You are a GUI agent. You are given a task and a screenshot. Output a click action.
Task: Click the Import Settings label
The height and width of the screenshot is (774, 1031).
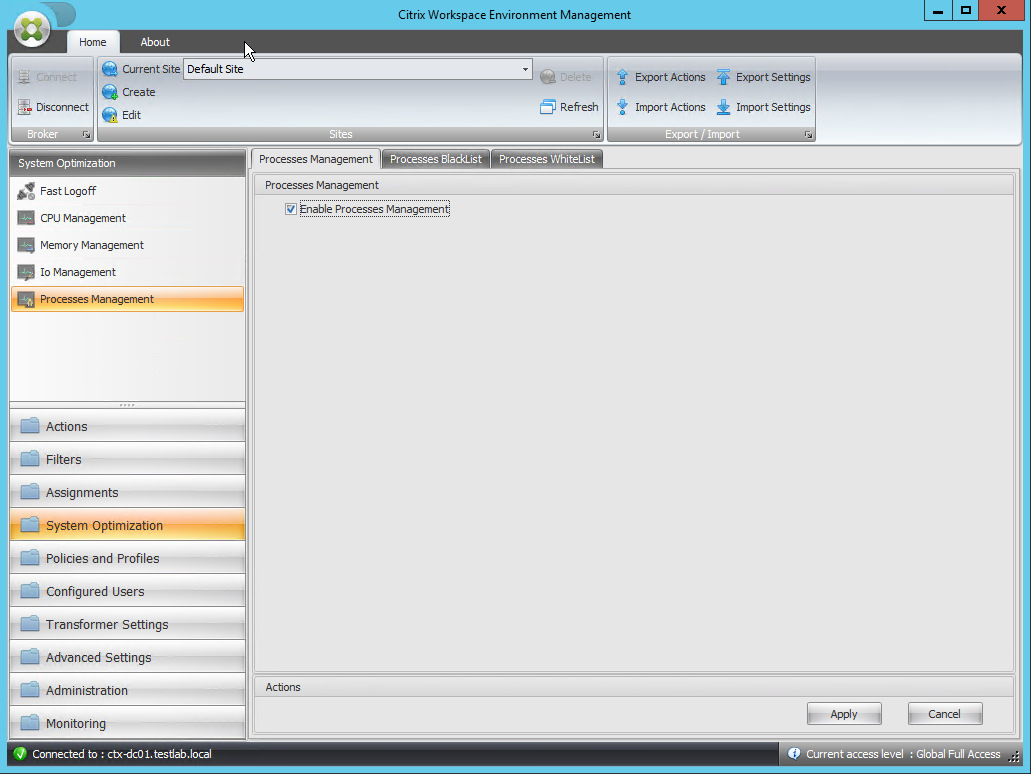pos(773,107)
